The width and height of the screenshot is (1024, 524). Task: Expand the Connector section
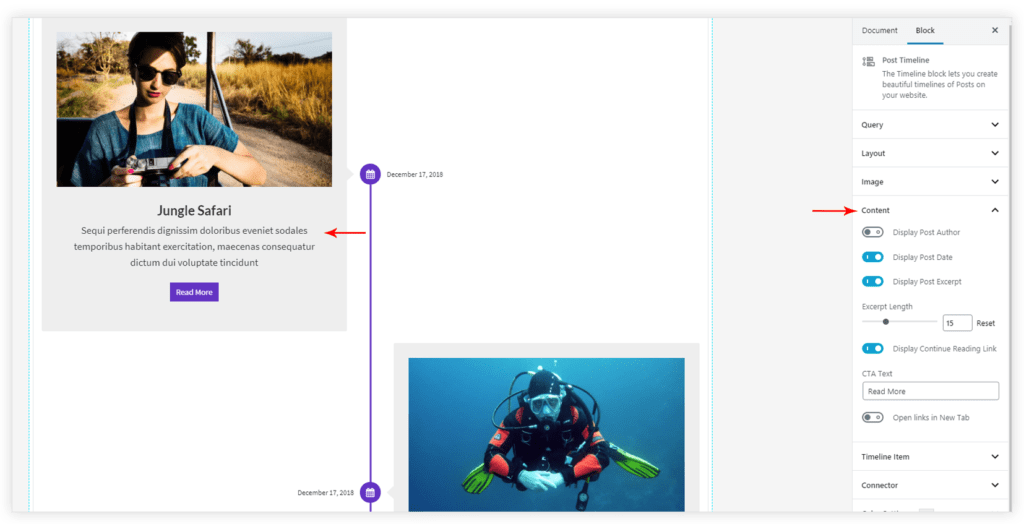930,485
